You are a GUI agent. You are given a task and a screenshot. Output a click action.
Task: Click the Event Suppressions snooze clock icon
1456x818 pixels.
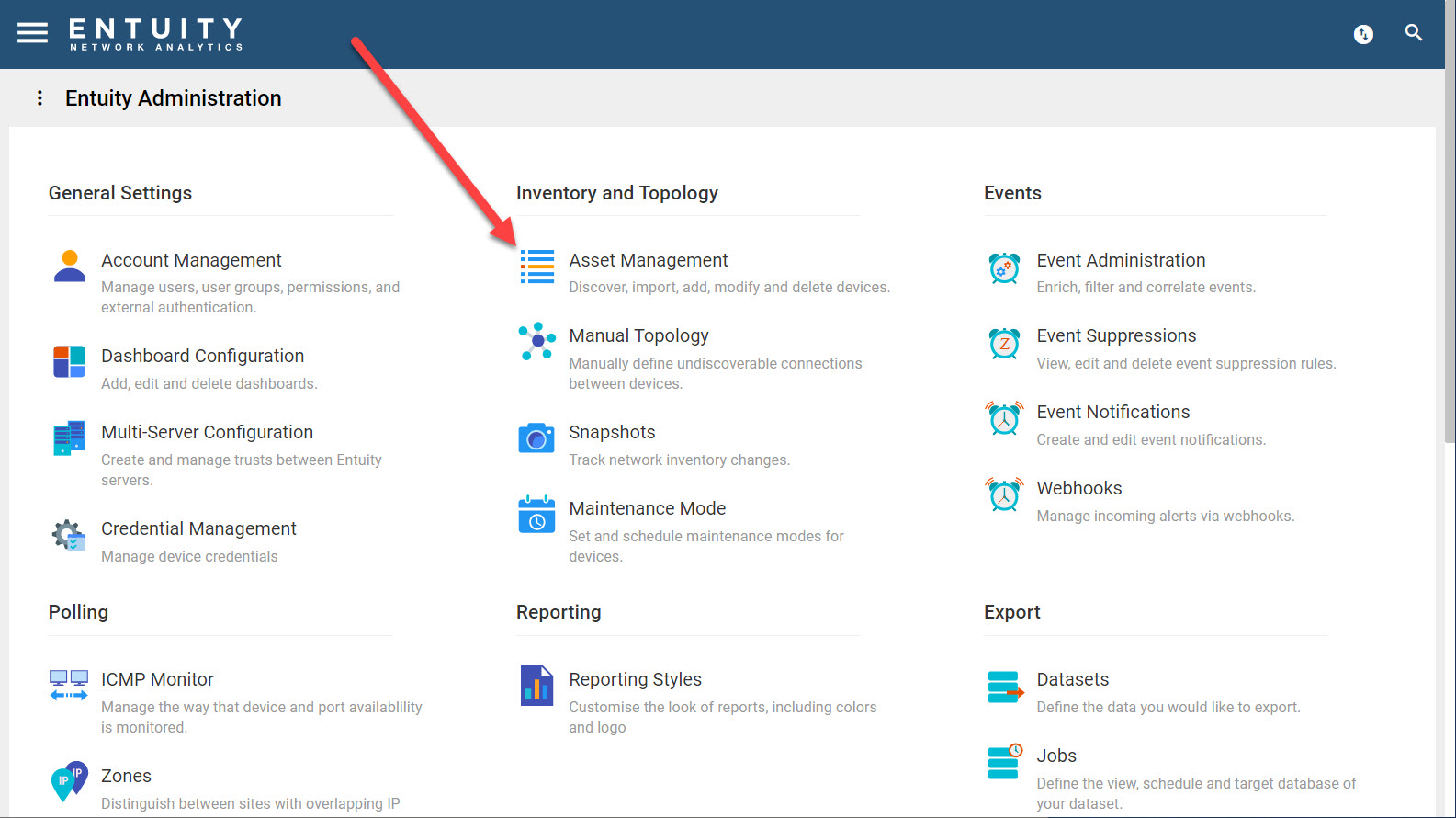pyautogui.click(x=1004, y=343)
